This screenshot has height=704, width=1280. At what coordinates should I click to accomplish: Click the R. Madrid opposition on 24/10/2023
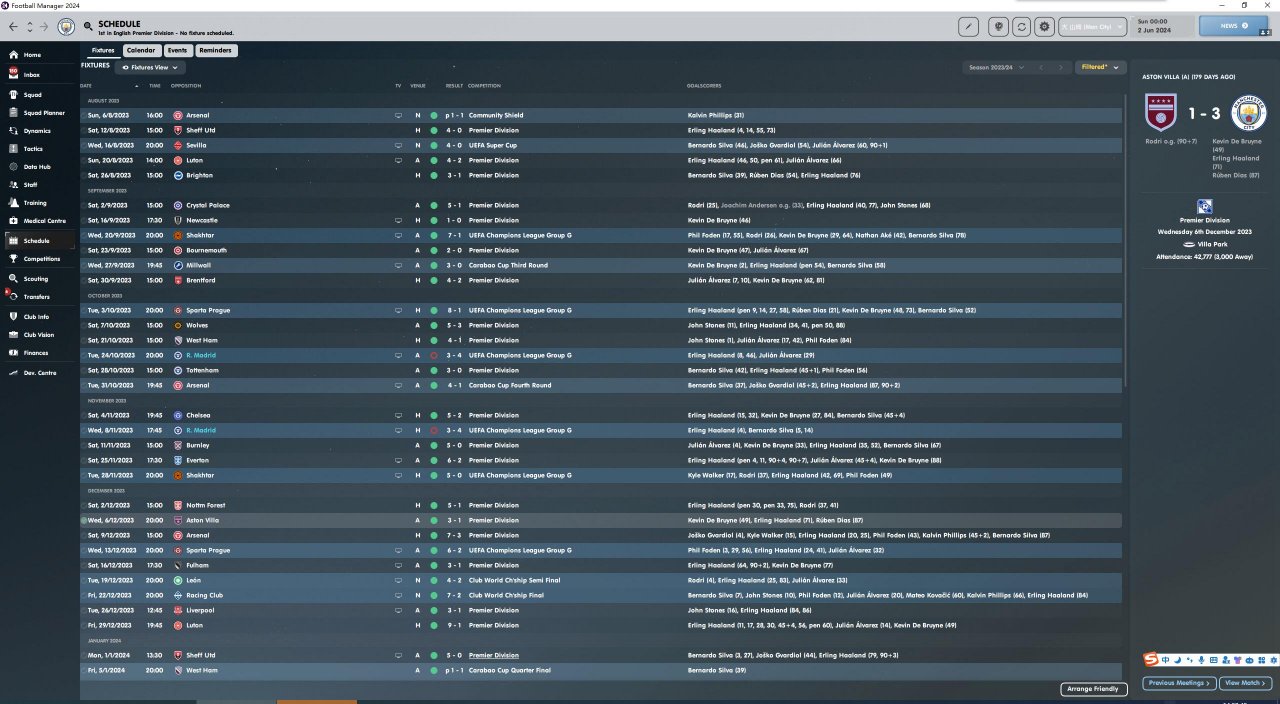200,355
